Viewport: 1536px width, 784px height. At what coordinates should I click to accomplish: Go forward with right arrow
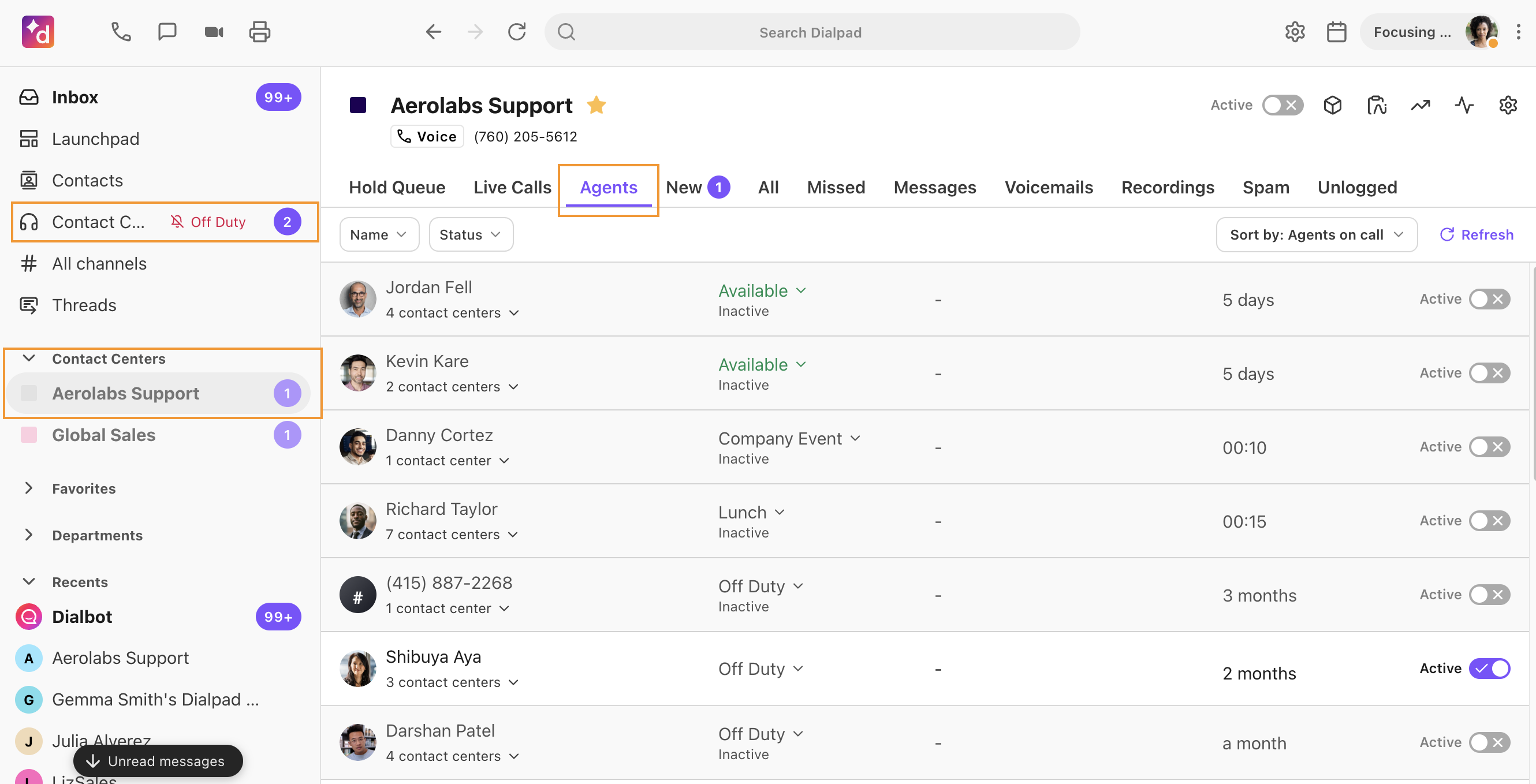click(475, 32)
